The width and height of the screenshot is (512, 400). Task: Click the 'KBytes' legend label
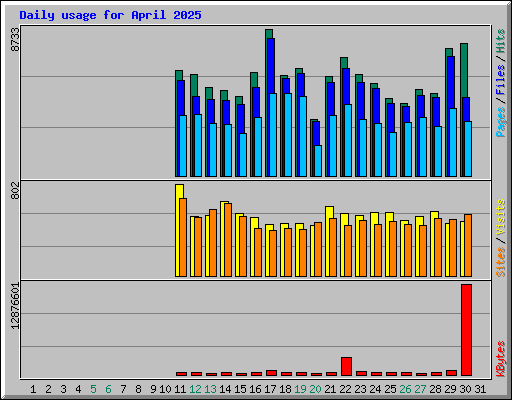(x=500, y=359)
